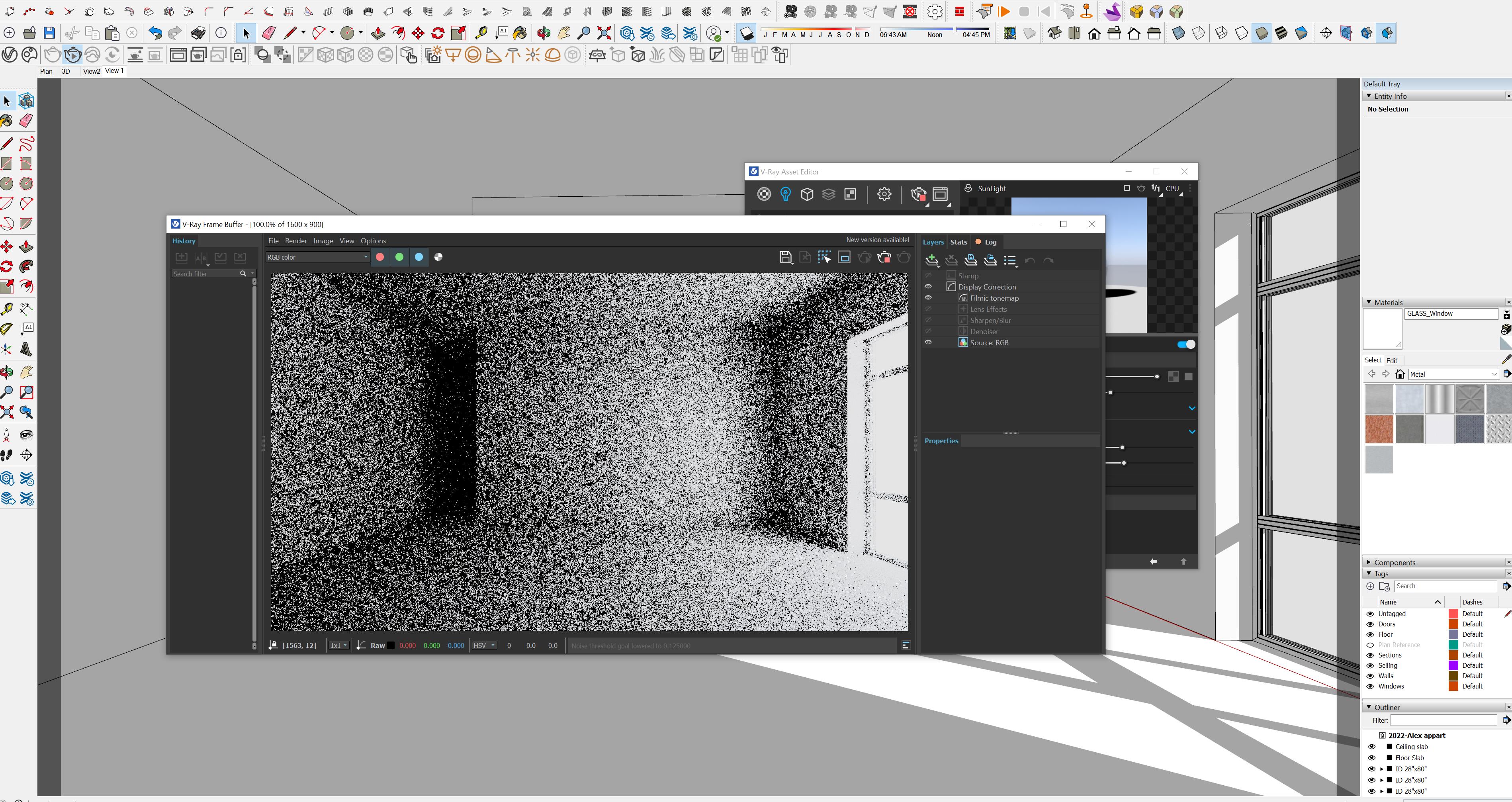The height and width of the screenshot is (802, 1512).
Task: Click Edit tab in Materials panel
Action: coord(1392,360)
